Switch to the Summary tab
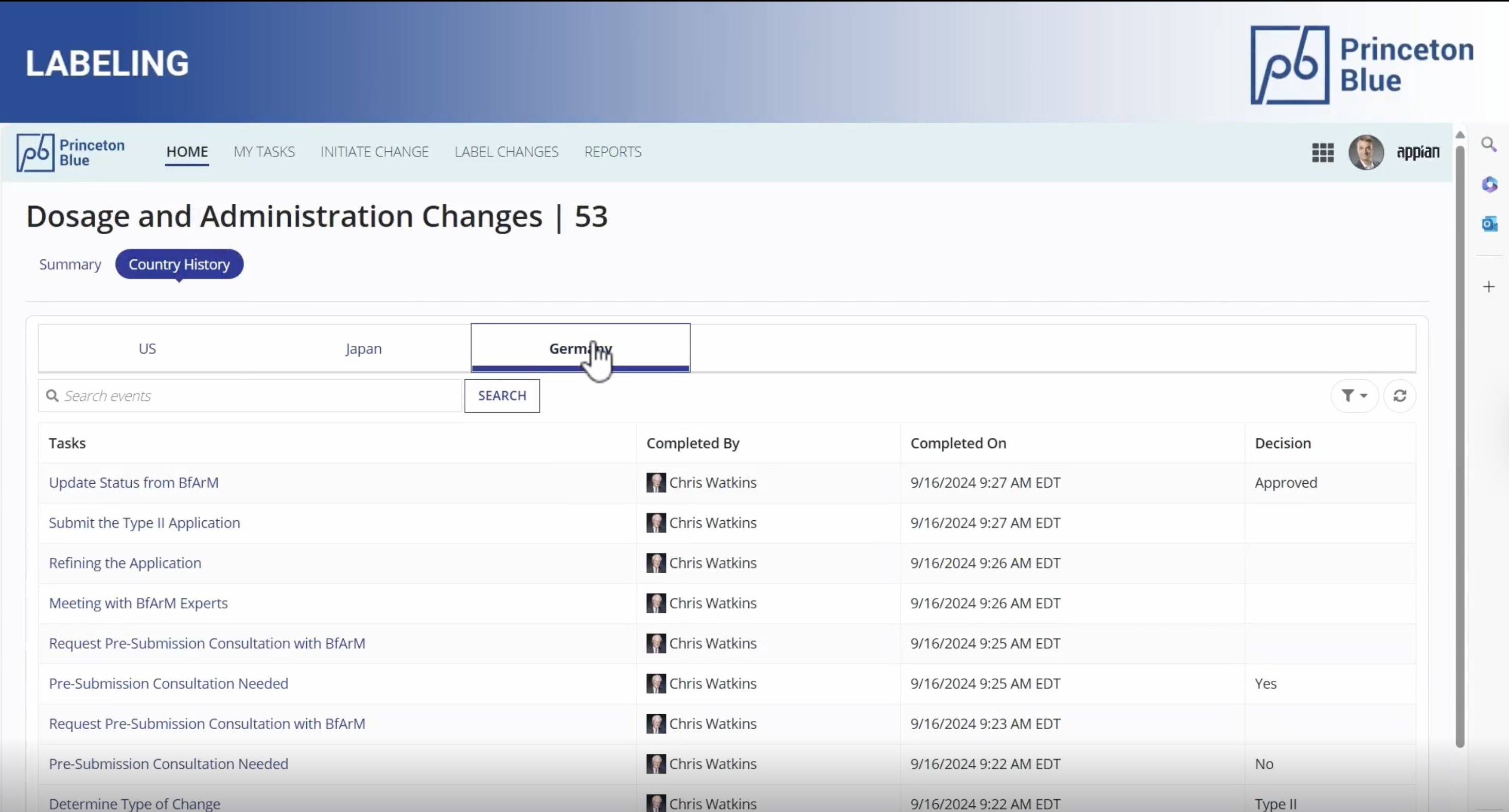The width and height of the screenshot is (1509, 812). [69, 264]
